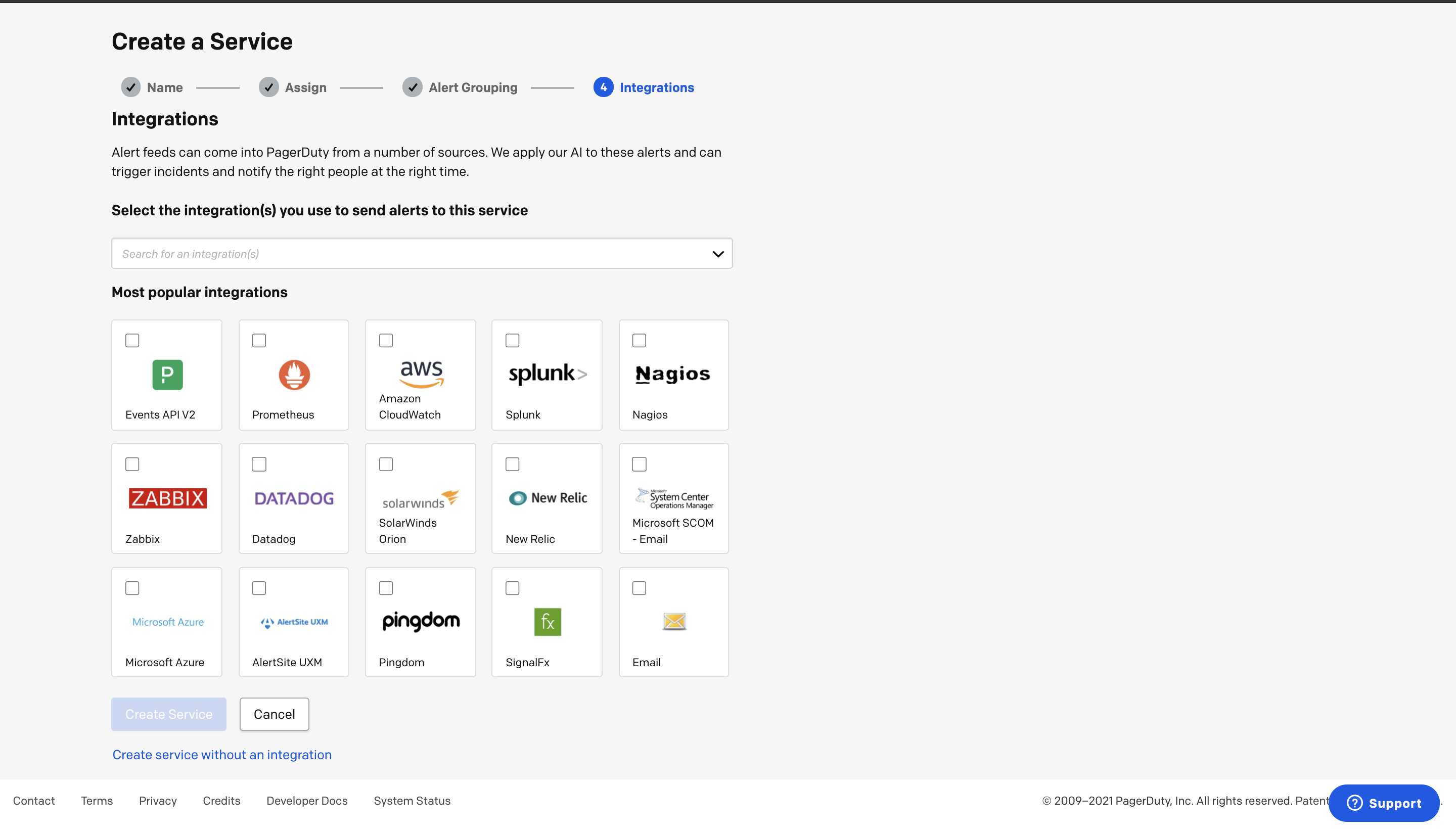Click the SignalFx green logo
This screenshot has height=833, width=1456.
coord(548,622)
